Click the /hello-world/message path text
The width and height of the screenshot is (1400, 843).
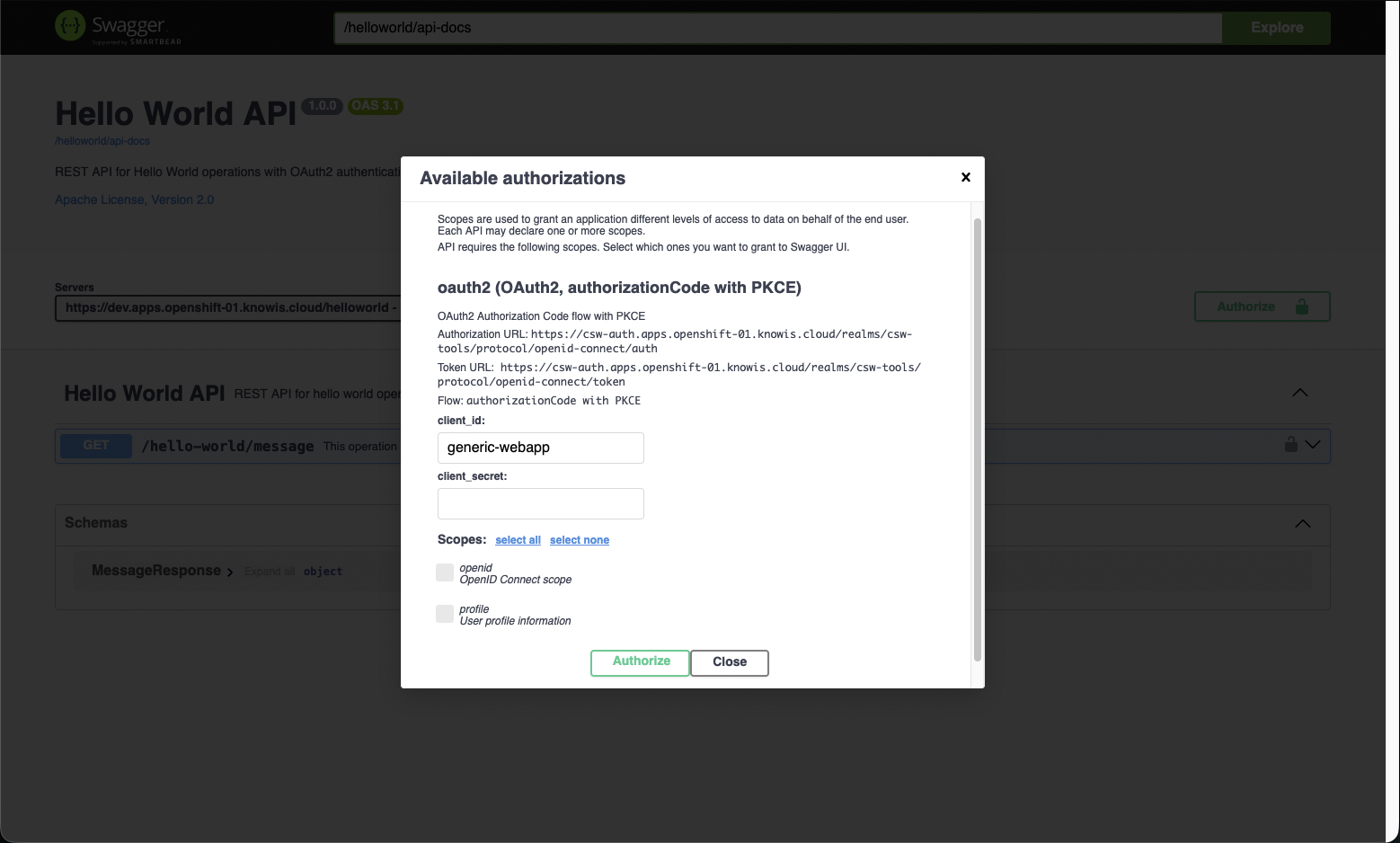[x=228, y=446]
